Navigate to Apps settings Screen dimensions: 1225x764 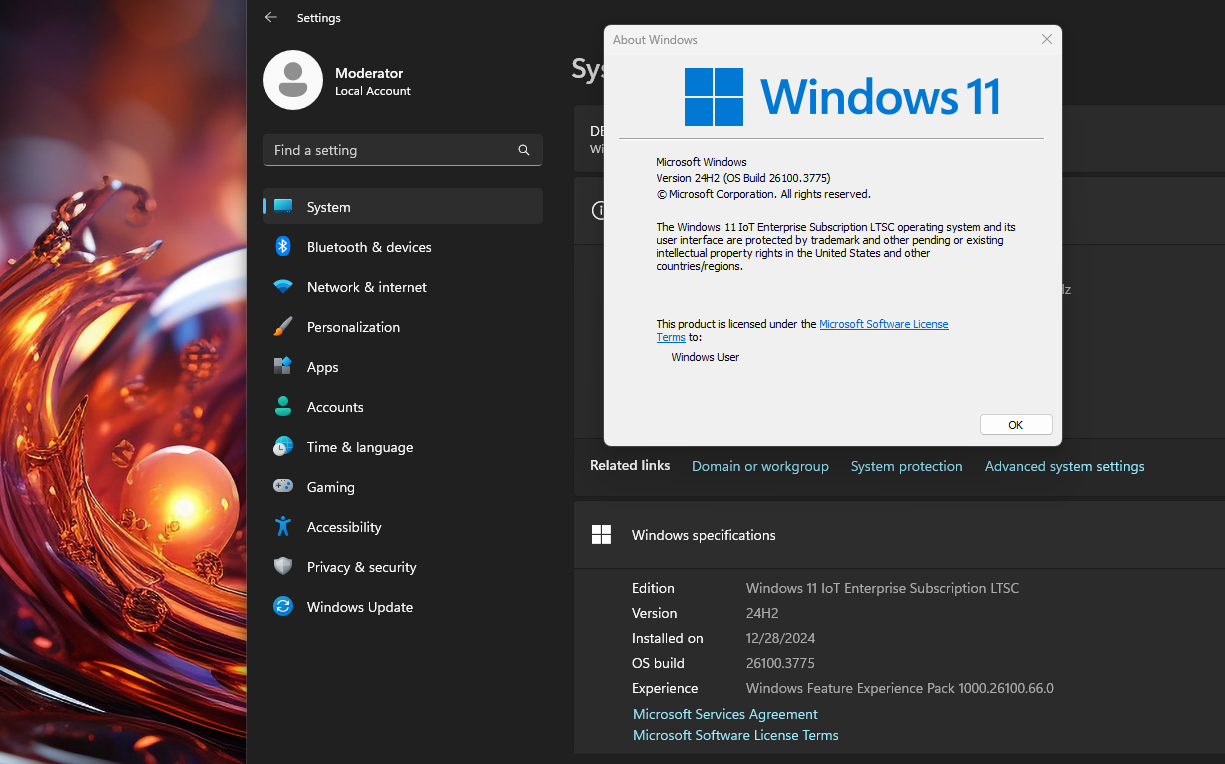click(x=403, y=367)
